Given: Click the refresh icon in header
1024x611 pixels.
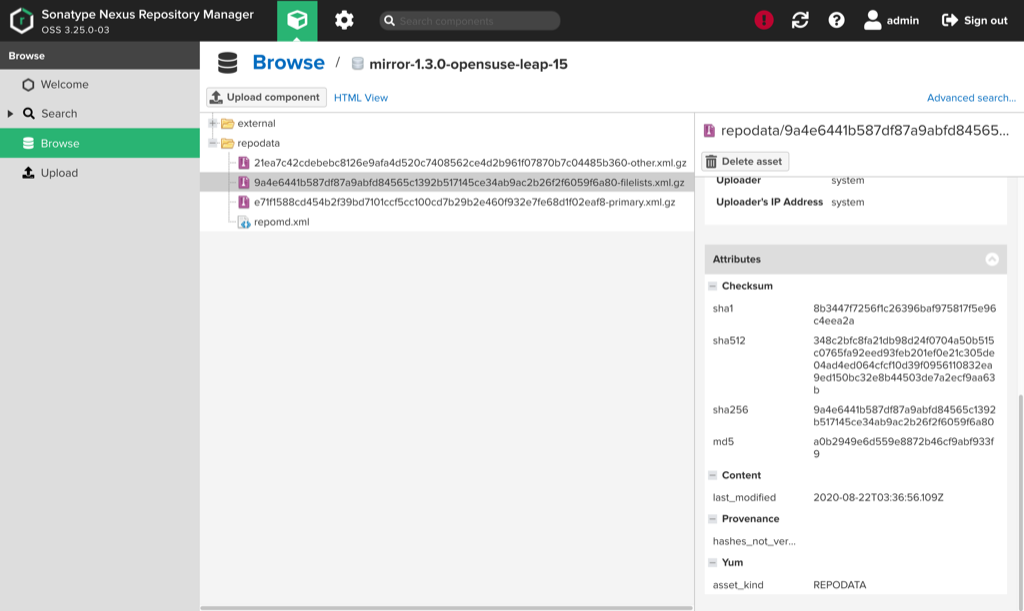Looking at the screenshot, I should pyautogui.click(x=800, y=20).
